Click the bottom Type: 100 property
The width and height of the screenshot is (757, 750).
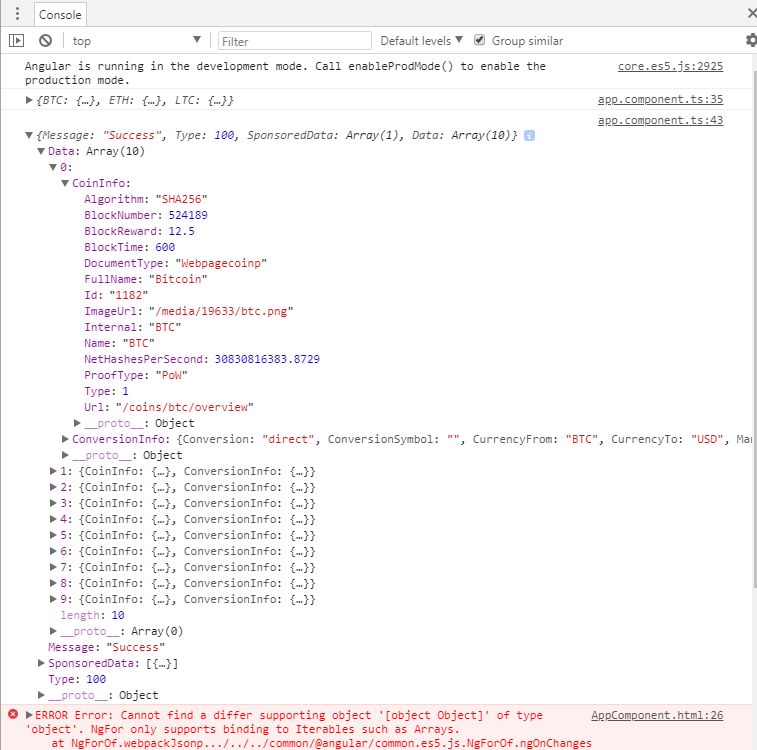tap(77, 679)
